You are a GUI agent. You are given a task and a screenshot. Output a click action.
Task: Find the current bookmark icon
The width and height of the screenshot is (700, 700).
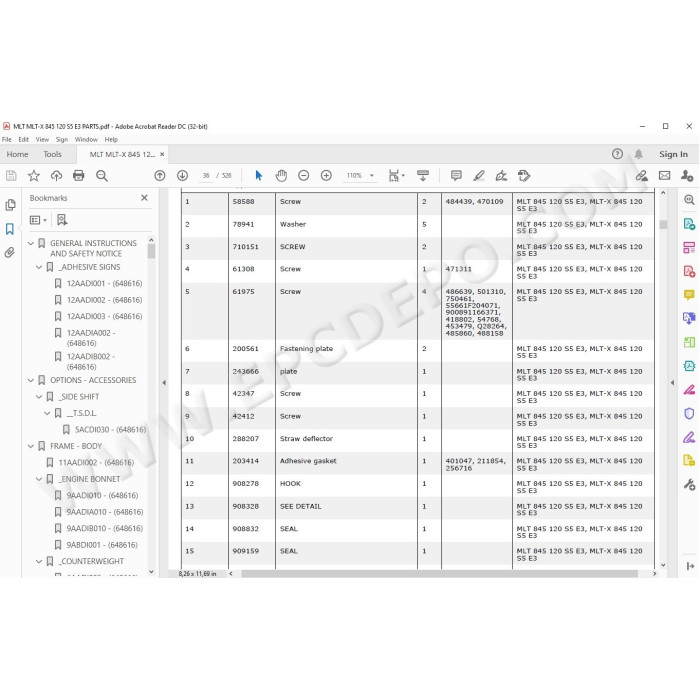(x=62, y=220)
